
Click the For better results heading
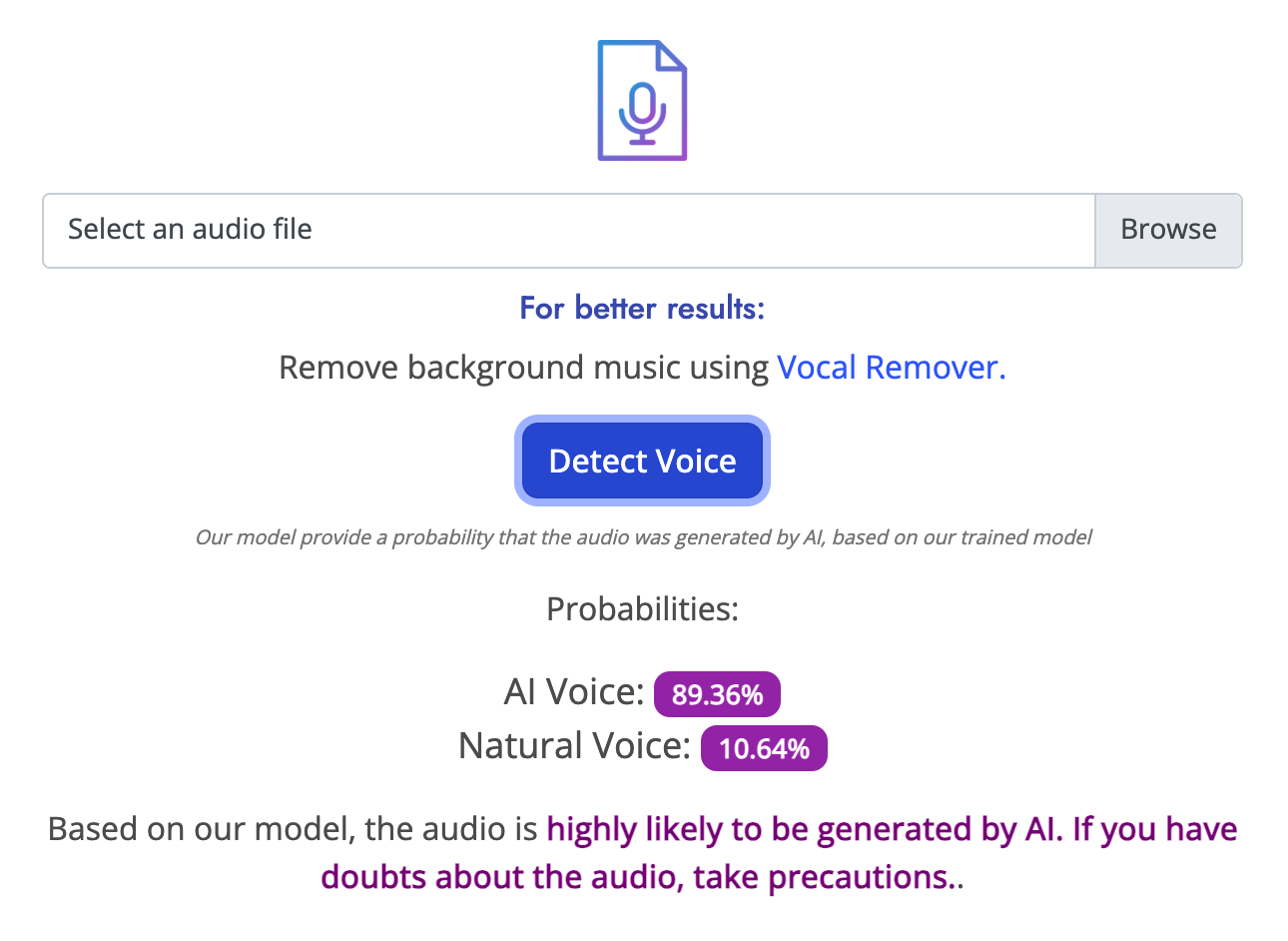642,308
